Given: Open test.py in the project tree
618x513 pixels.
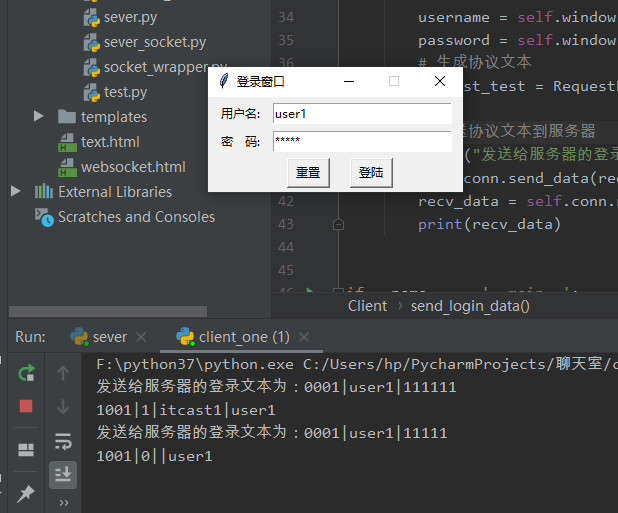Looking at the screenshot, I should point(125,92).
